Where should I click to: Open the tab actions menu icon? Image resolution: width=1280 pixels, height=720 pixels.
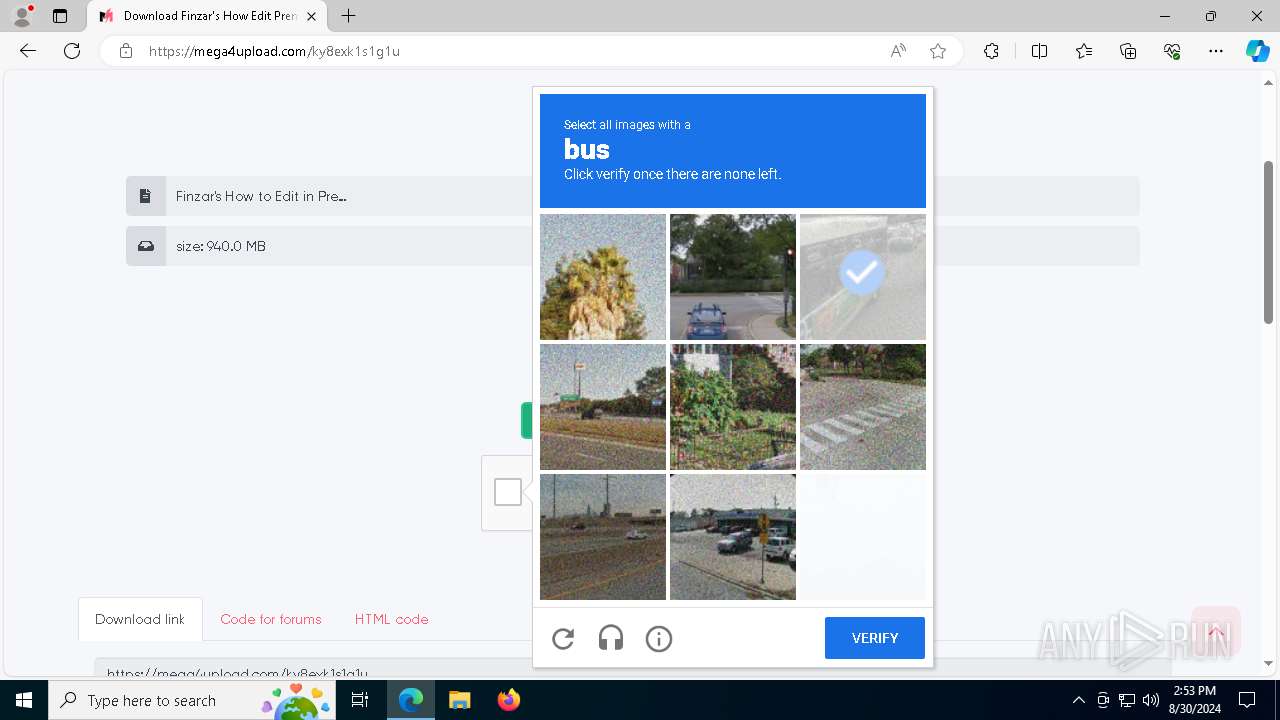pyautogui.click(x=60, y=16)
